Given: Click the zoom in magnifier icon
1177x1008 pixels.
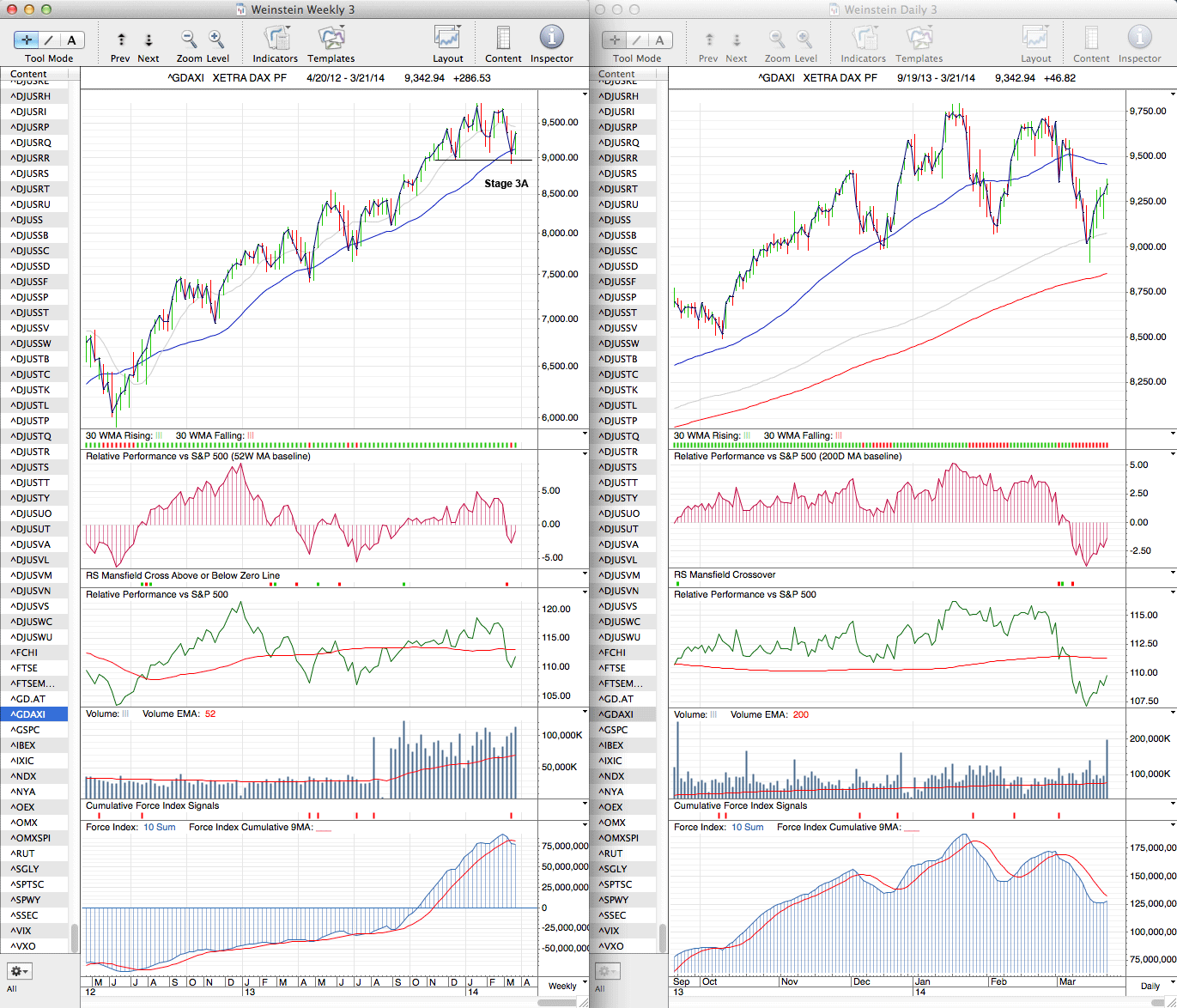Looking at the screenshot, I should tap(216, 39).
